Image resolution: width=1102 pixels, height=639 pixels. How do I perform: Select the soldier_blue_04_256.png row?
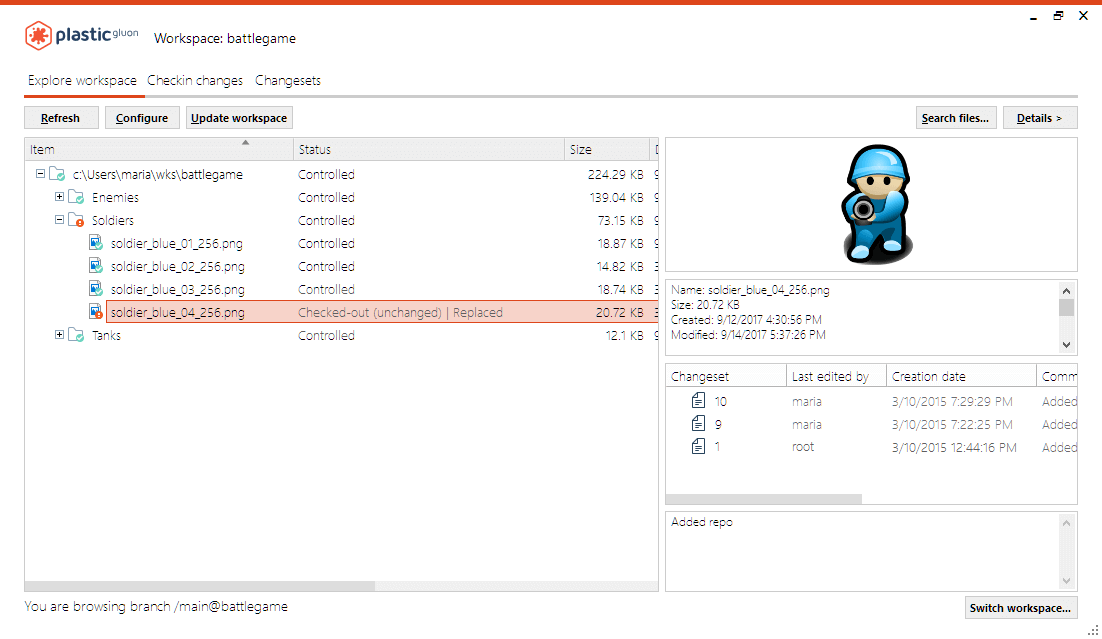[x=382, y=312]
